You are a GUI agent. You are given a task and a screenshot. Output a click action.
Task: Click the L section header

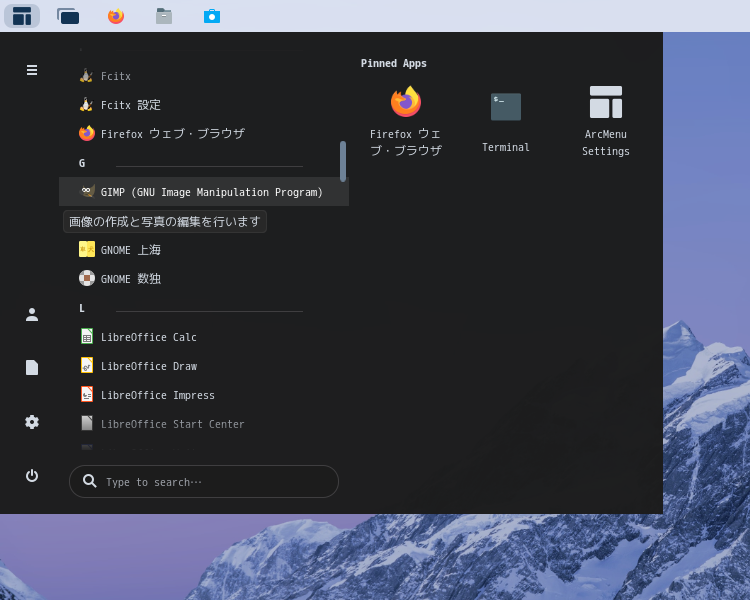pyautogui.click(x=82, y=308)
